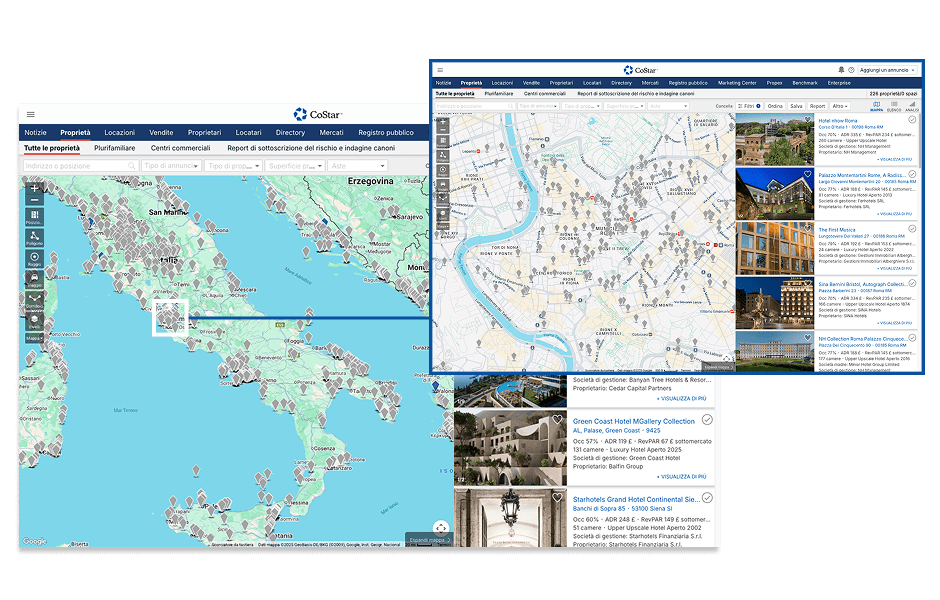Open the help question mark icon

pyautogui.click(x=852, y=70)
